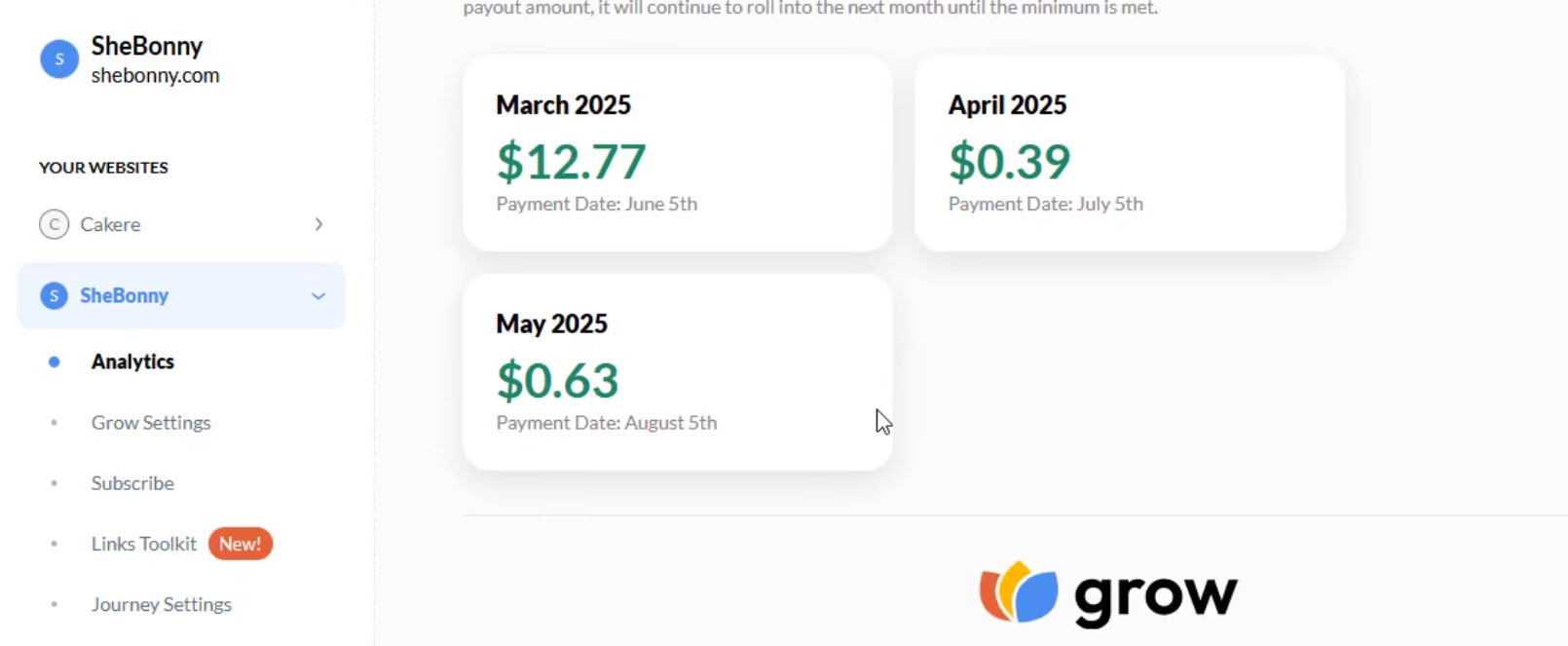The height and width of the screenshot is (646, 1568).
Task: Click the Cakere circular C icon
Action: [x=55, y=224]
